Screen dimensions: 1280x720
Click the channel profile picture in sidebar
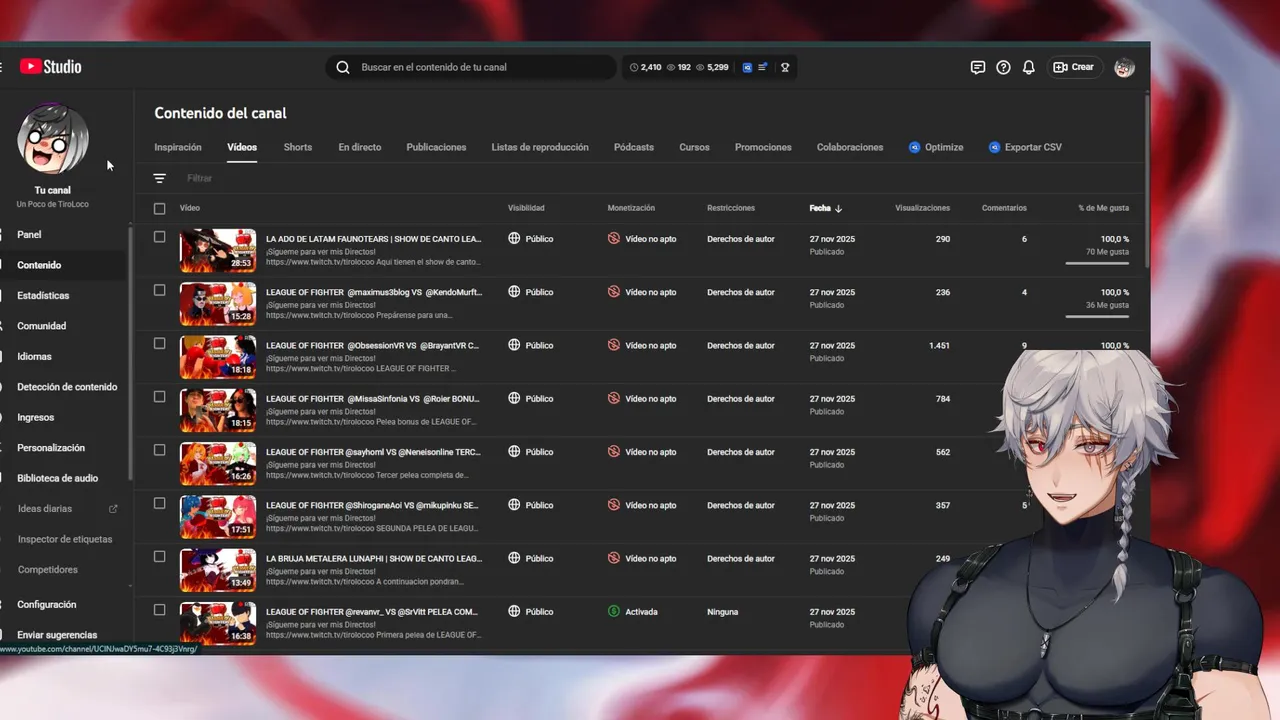[x=53, y=138]
